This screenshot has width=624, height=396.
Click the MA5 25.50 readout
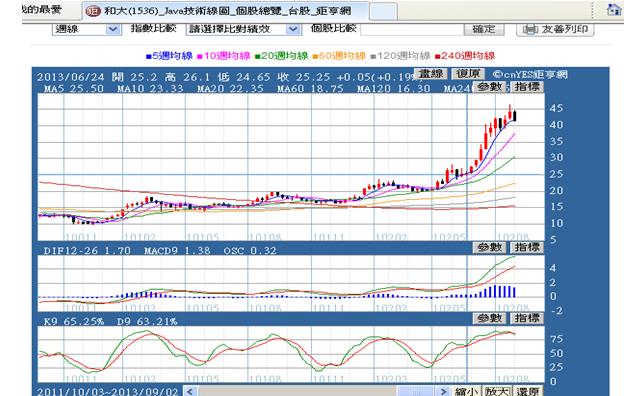pos(74,88)
